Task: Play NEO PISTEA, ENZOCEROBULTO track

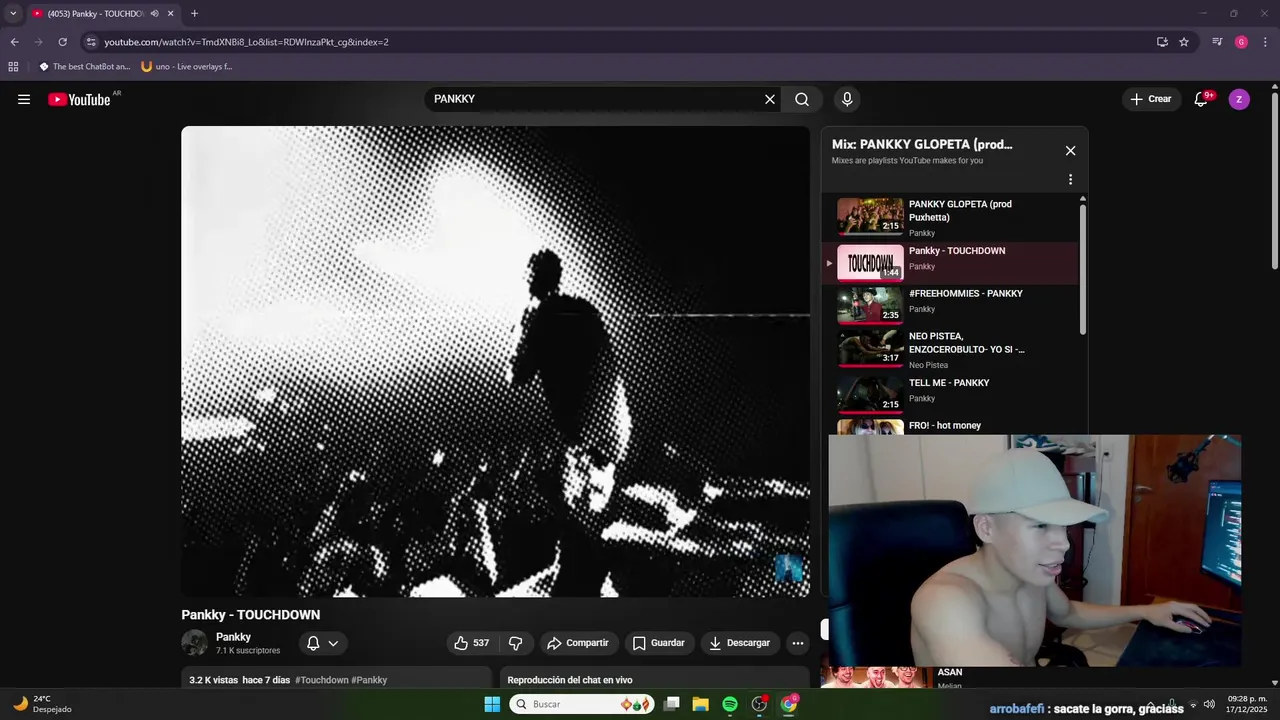Action: [950, 349]
